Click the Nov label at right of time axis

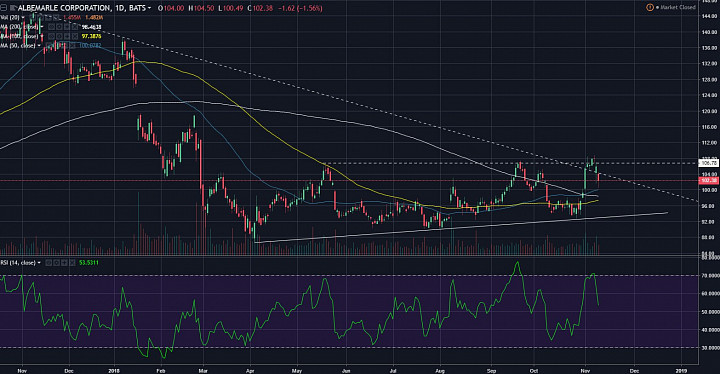click(x=585, y=370)
